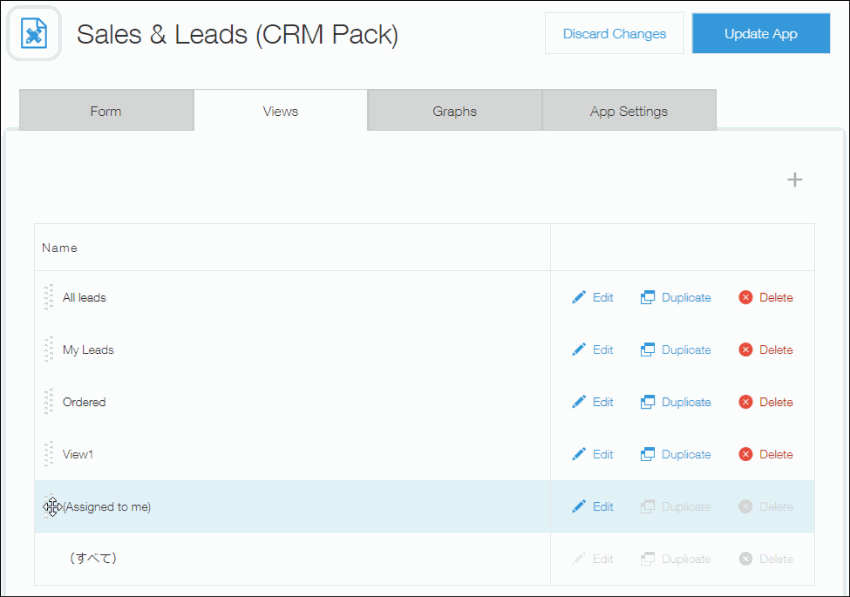Click the Duplicate icon next to My Leads
The image size is (850, 597).
(x=648, y=349)
